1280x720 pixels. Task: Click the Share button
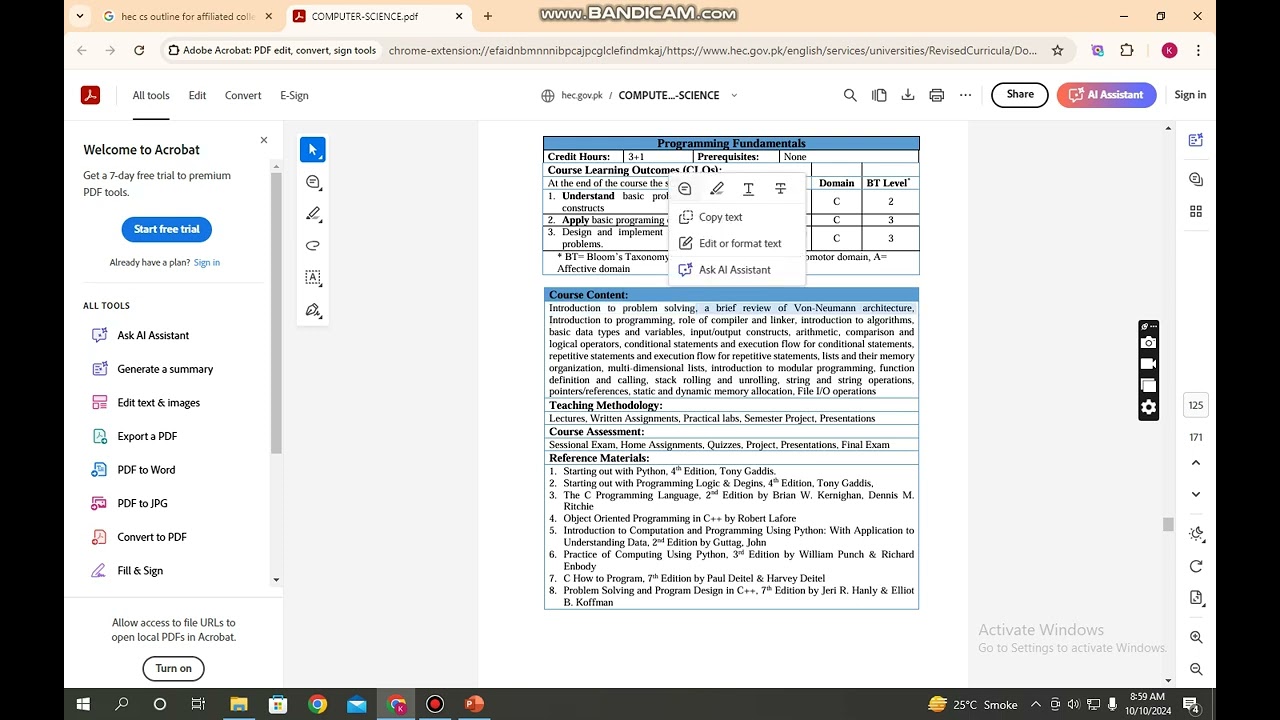(x=1020, y=95)
